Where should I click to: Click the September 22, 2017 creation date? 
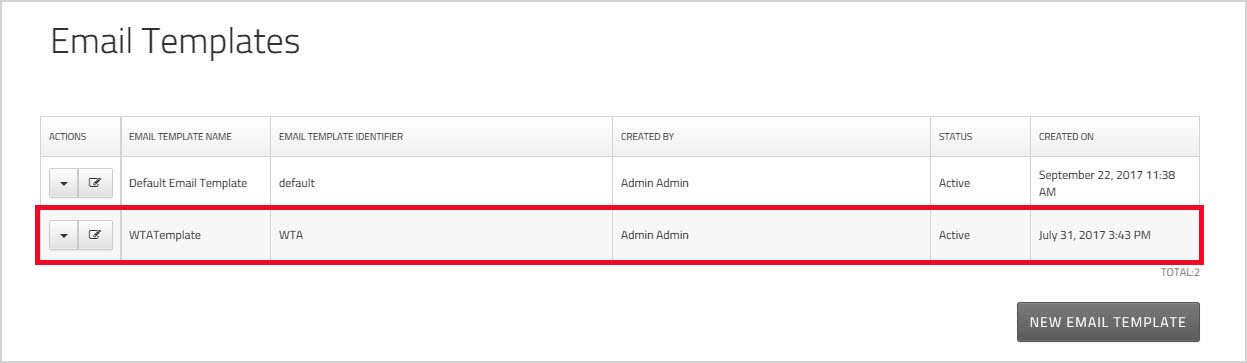pyautogui.click(x=1107, y=183)
